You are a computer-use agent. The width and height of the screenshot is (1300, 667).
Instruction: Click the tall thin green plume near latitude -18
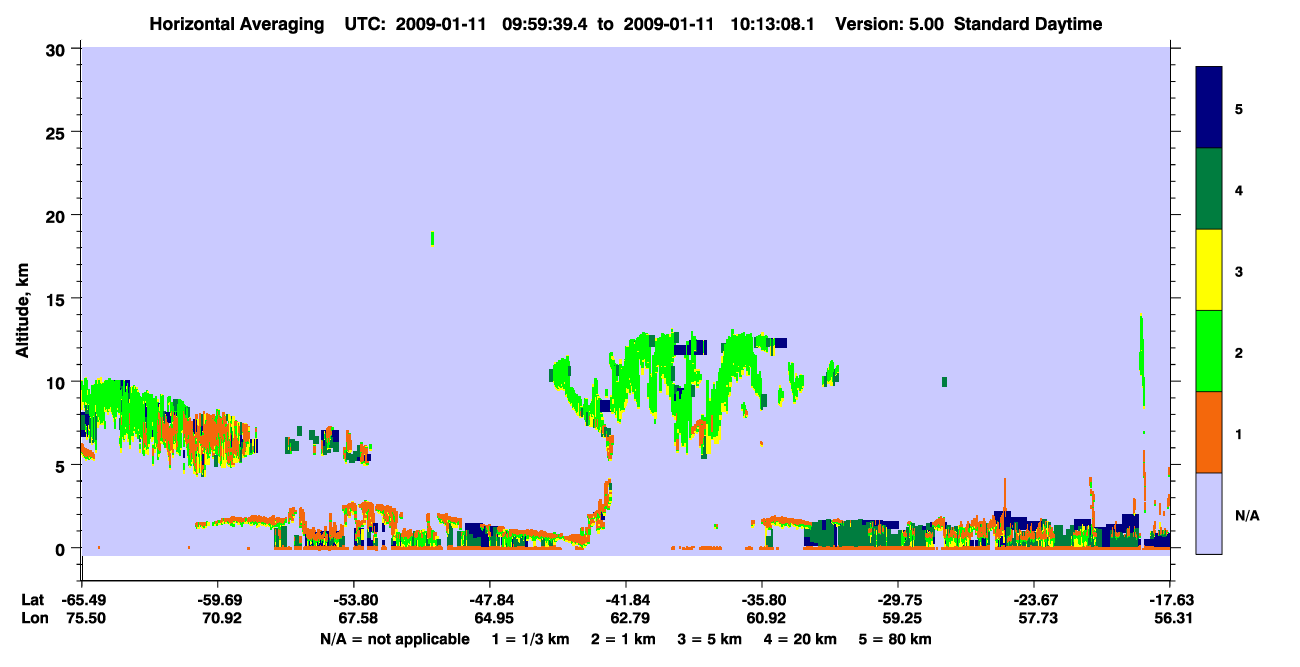click(1142, 360)
